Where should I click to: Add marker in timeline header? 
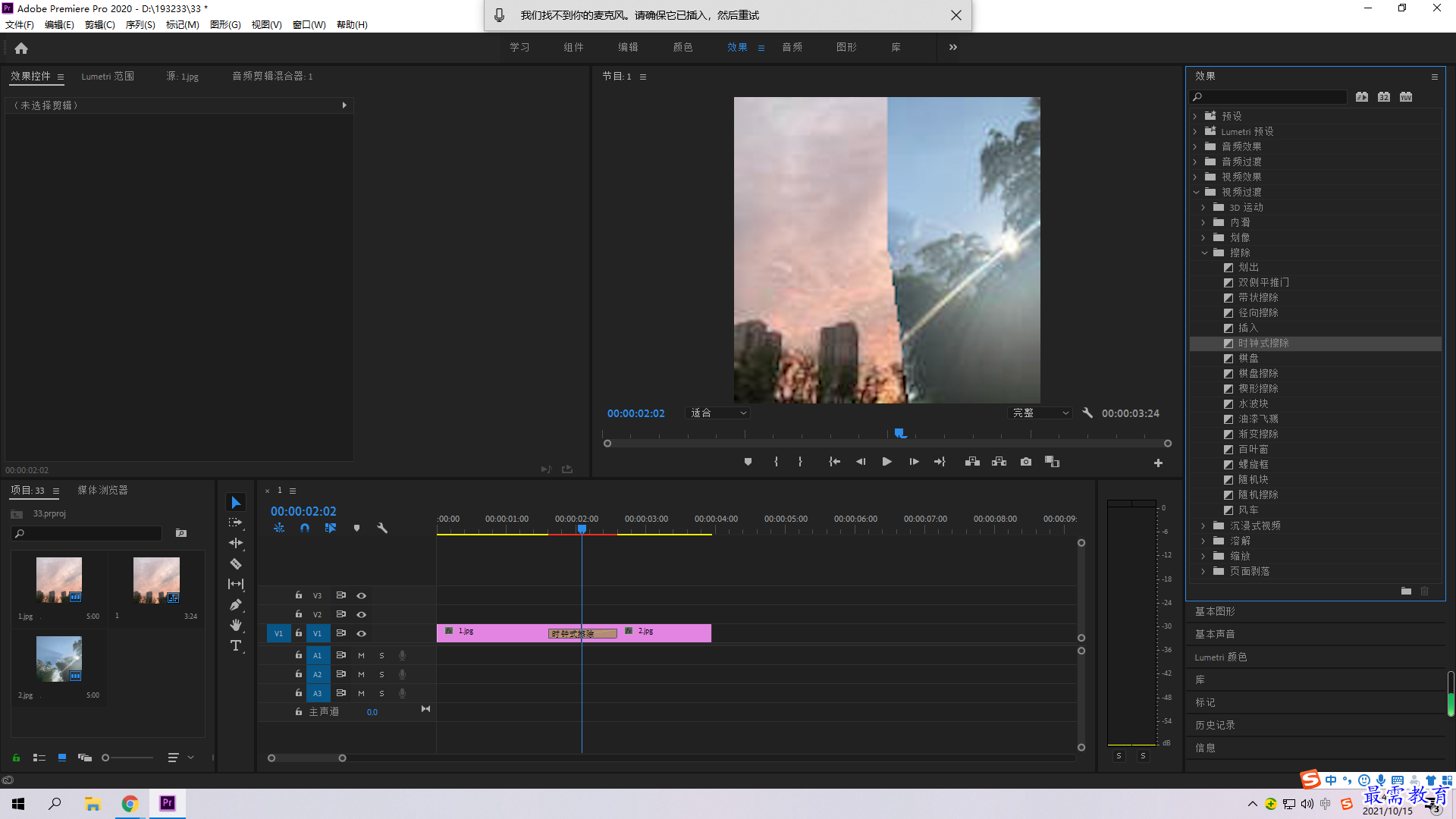(356, 528)
